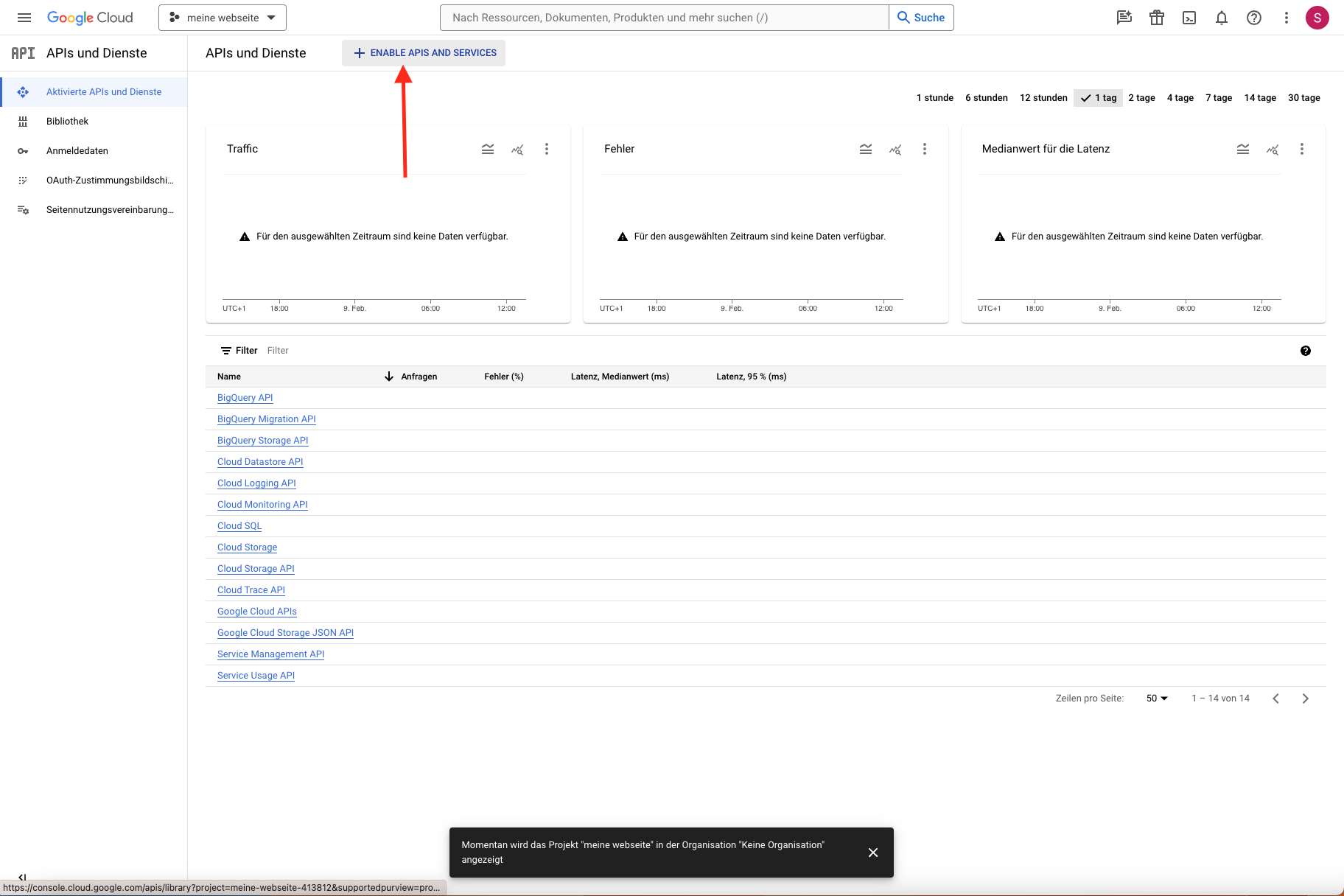Collapse the left sidebar panel
1344x896 pixels.
click(x=22, y=877)
